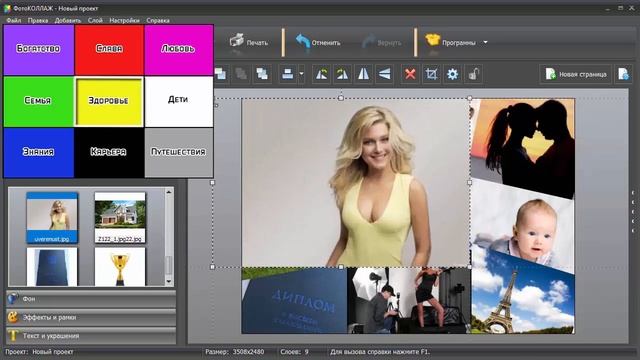Click the thumbnail list scroll-up arrow
The image size is (640, 360).
click(169, 192)
